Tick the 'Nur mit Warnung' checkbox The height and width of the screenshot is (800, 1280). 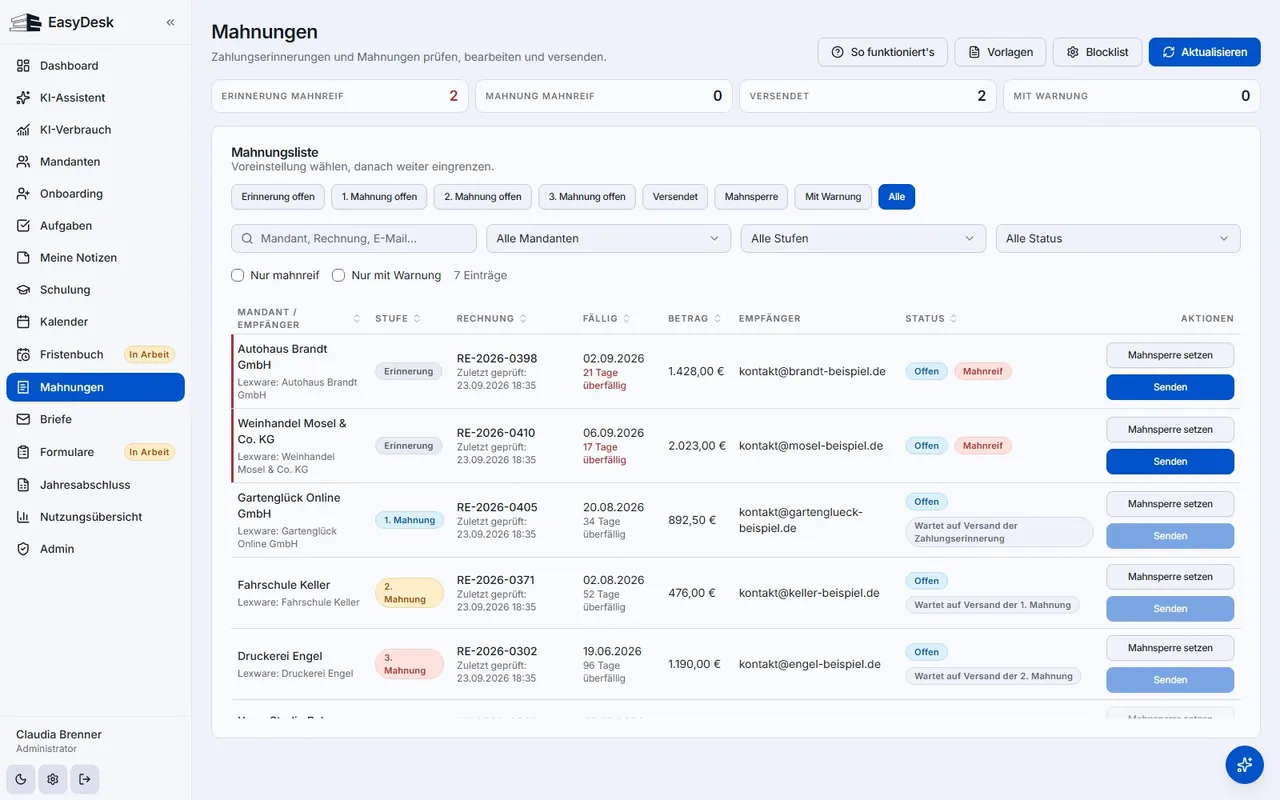339,275
